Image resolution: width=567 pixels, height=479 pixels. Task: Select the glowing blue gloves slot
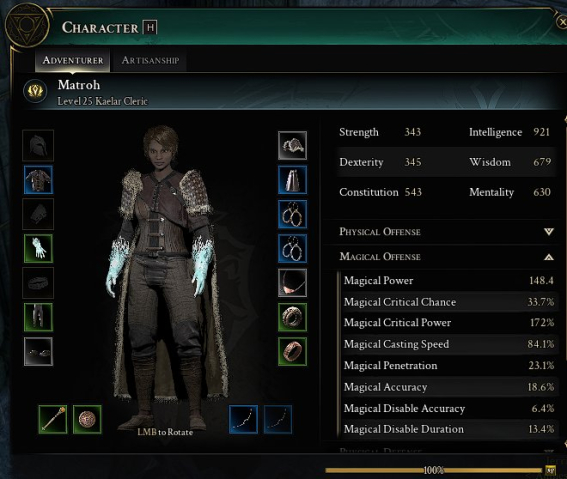tap(38, 248)
